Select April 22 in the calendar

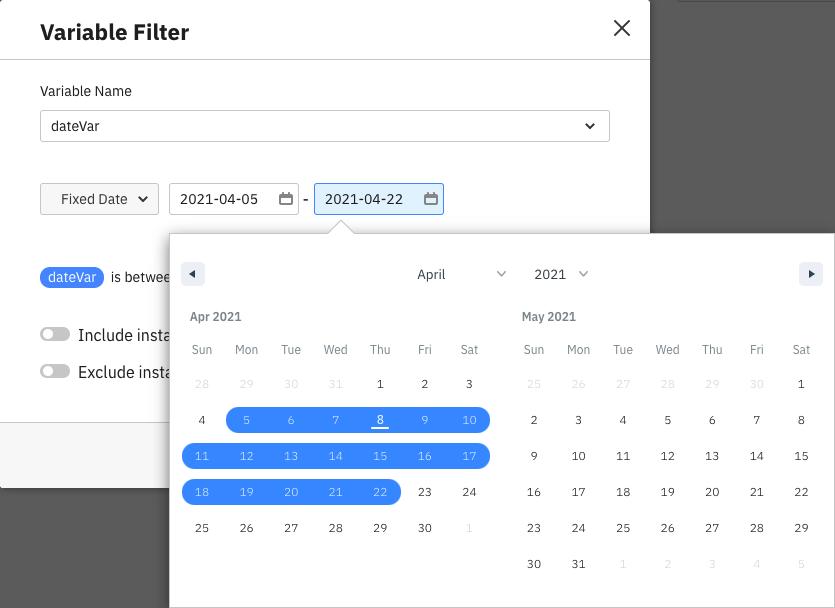click(380, 492)
